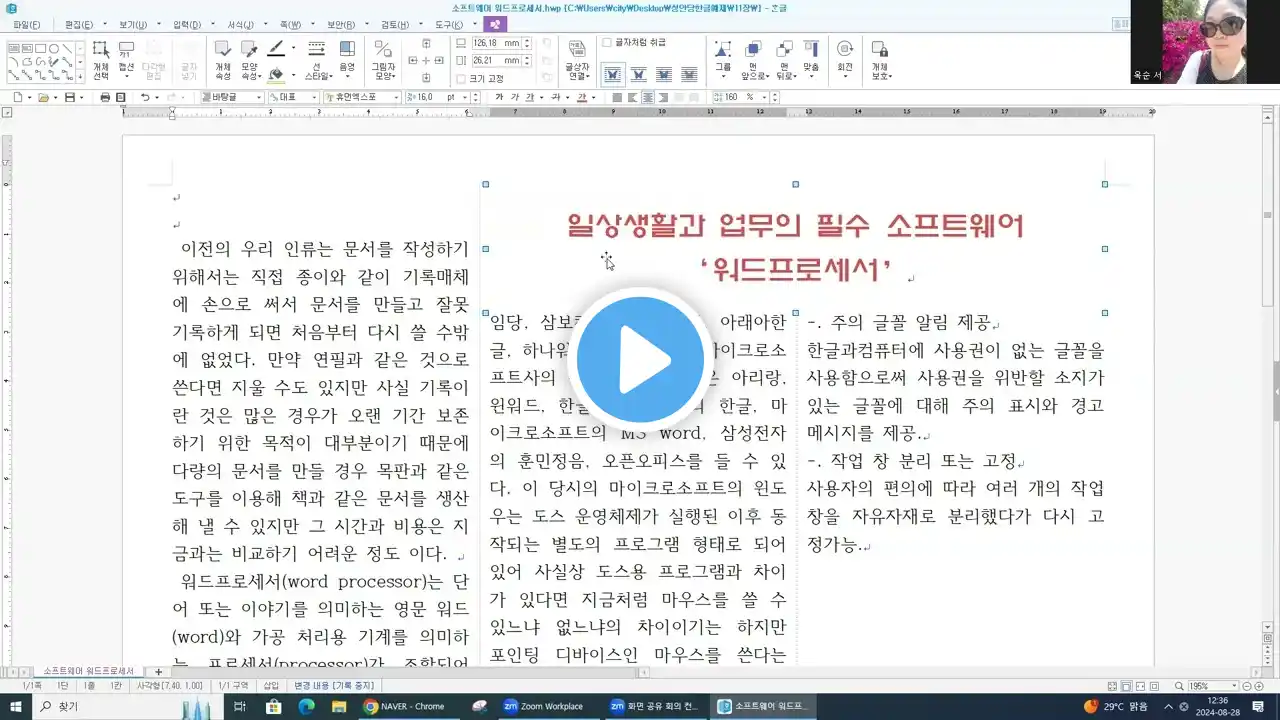Viewport: 1280px width, 720px height.
Task: Select the first text wrap style icon
Action: 612,74
